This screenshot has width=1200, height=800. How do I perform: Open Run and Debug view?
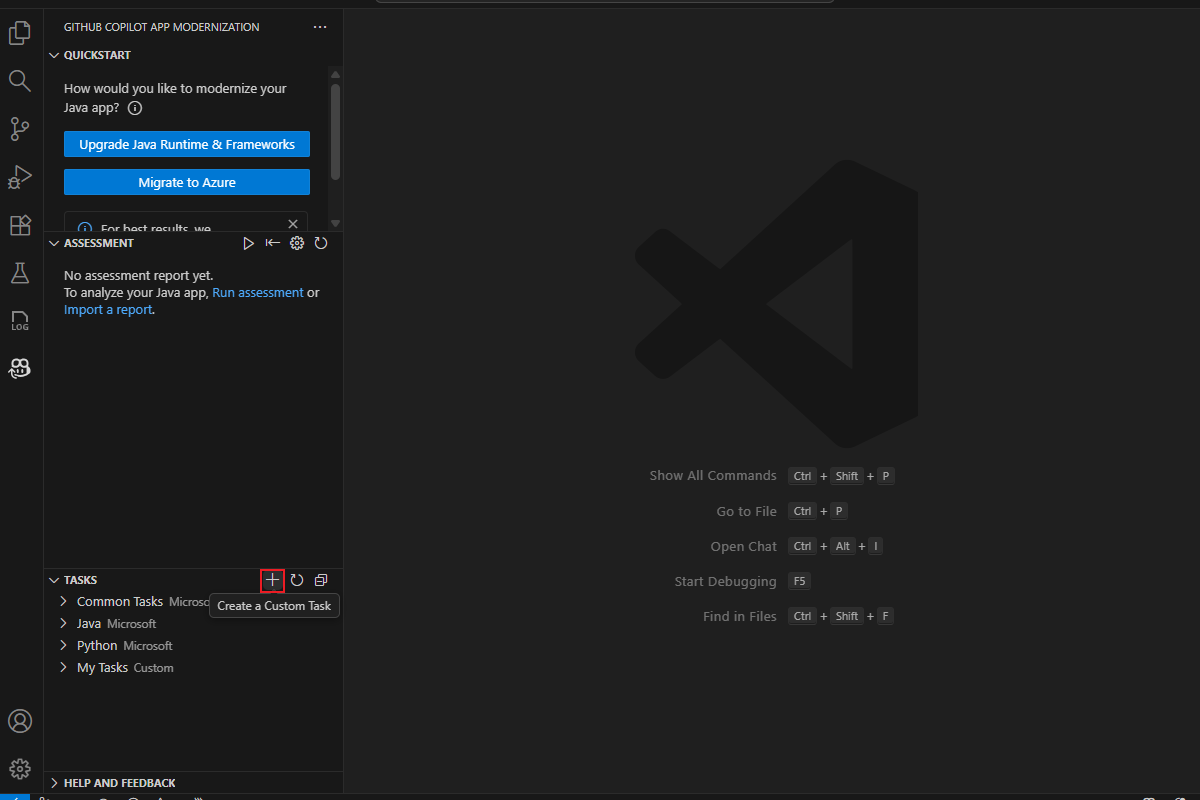(20, 177)
